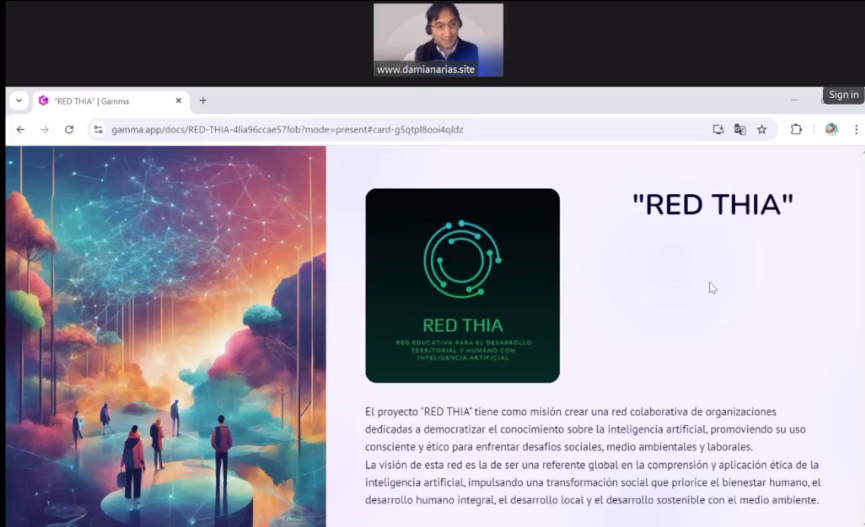Open the browser extensions puzzle icon

(796, 129)
